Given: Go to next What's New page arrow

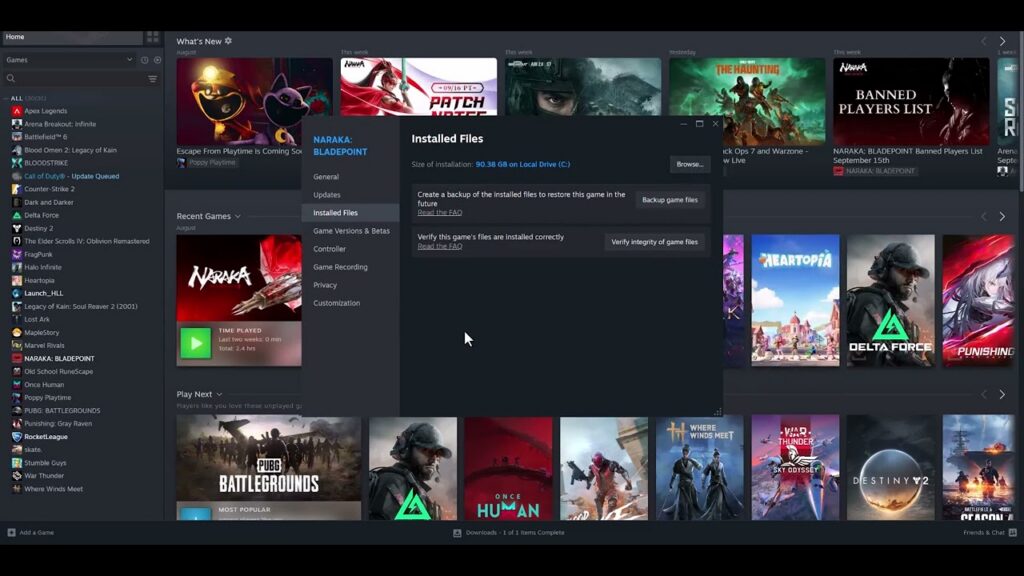Looking at the screenshot, I should click(1002, 41).
